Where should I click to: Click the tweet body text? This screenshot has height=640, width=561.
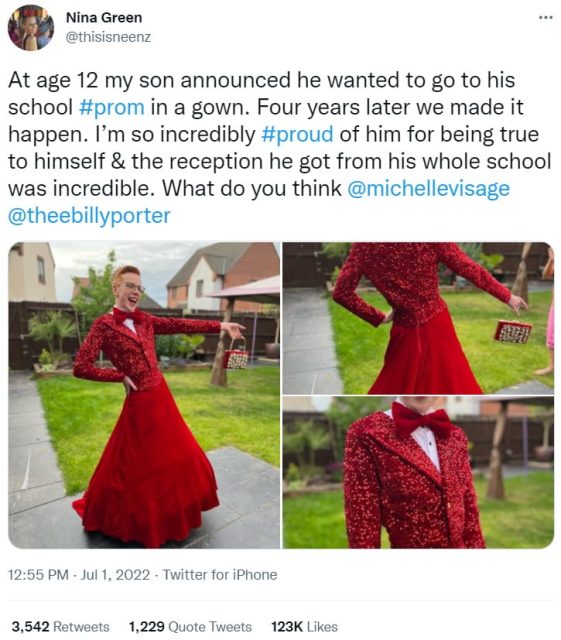pyautogui.click(x=280, y=148)
